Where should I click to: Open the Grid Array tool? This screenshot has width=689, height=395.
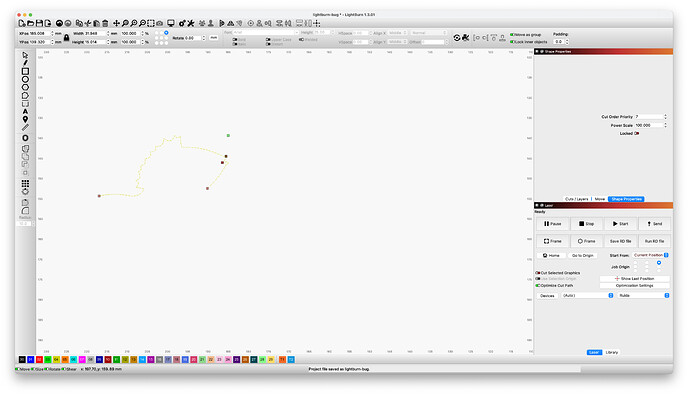point(25,183)
